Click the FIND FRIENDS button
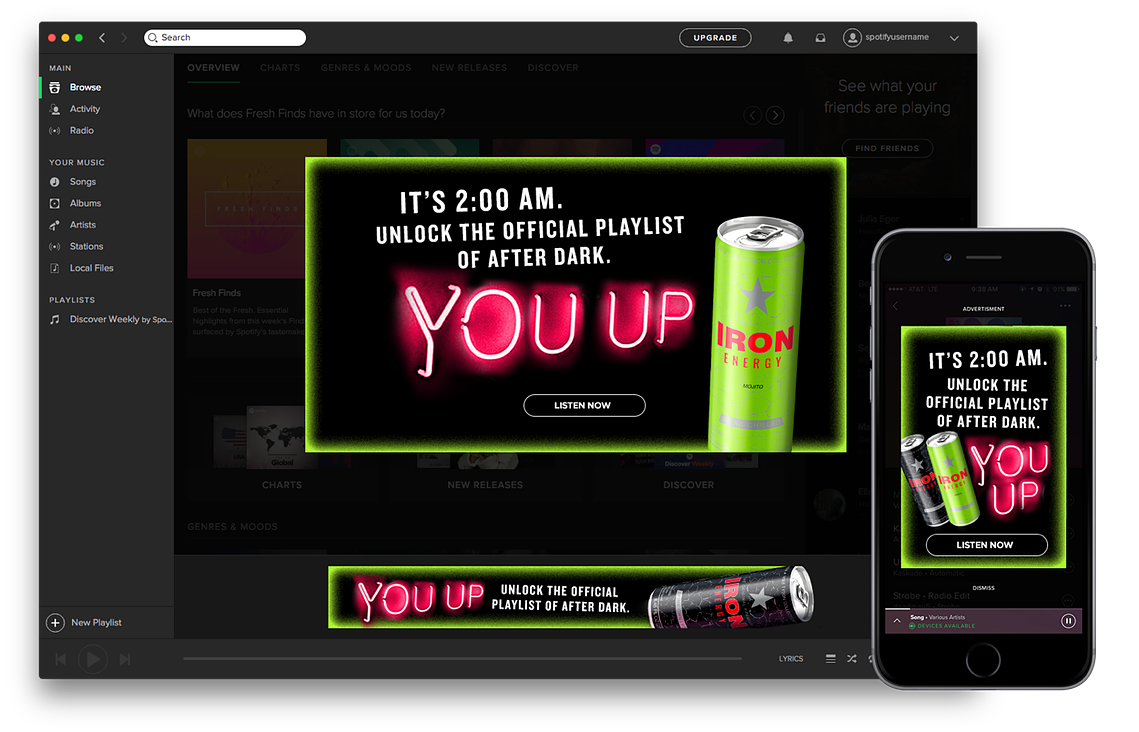Screen dimensions: 1139x732 (x=887, y=148)
